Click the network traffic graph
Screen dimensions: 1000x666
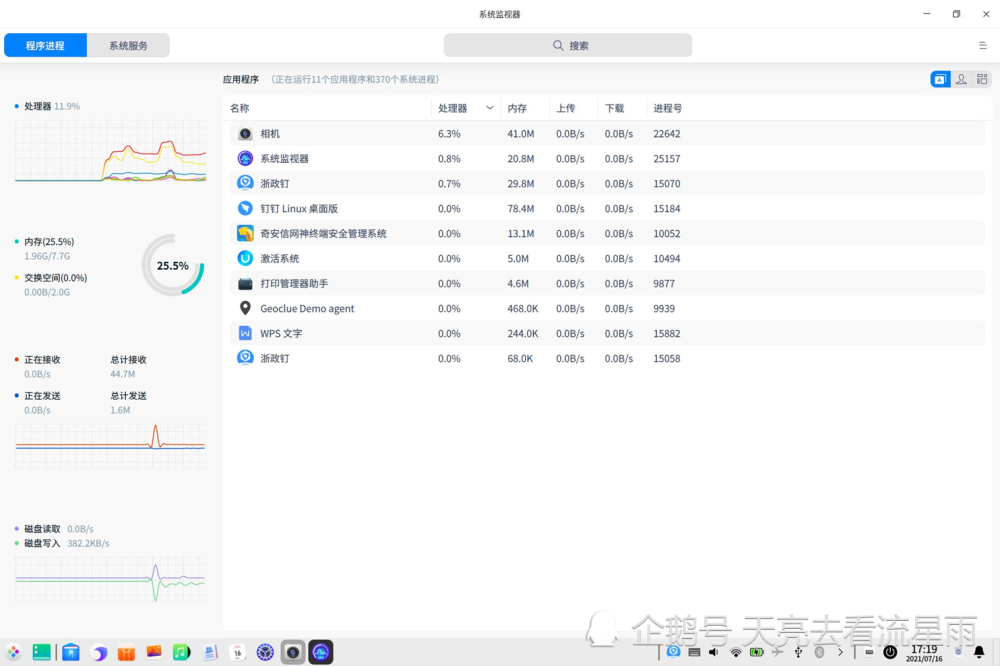click(110, 445)
